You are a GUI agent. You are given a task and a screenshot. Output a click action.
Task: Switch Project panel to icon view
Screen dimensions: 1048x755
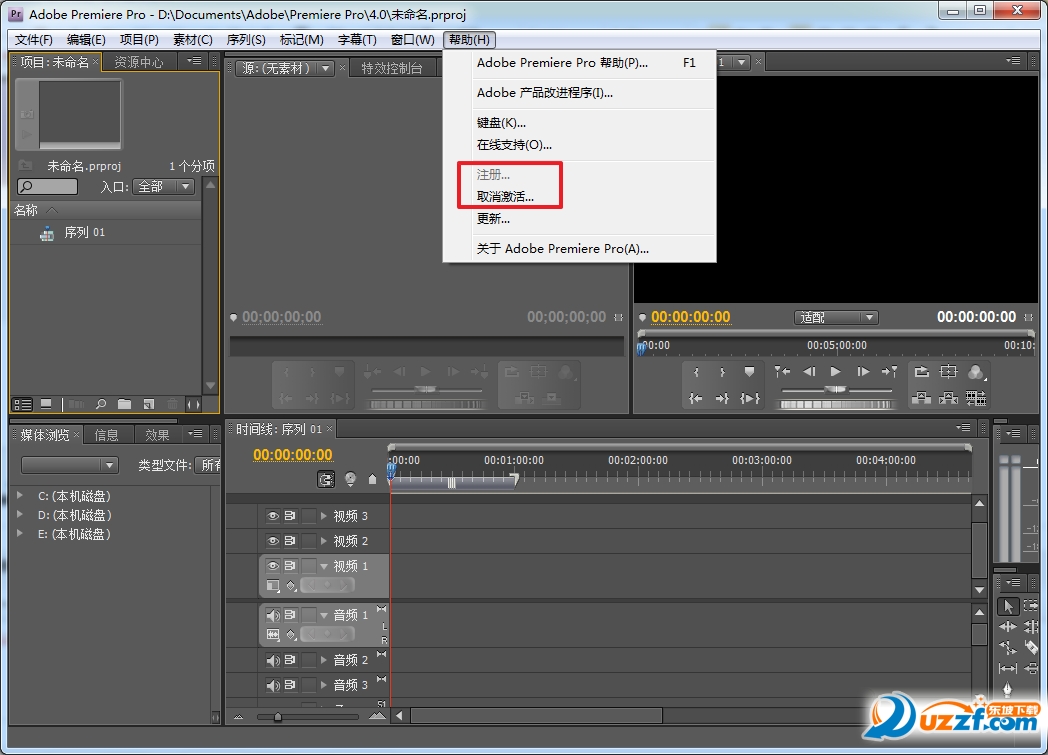pos(46,404)
